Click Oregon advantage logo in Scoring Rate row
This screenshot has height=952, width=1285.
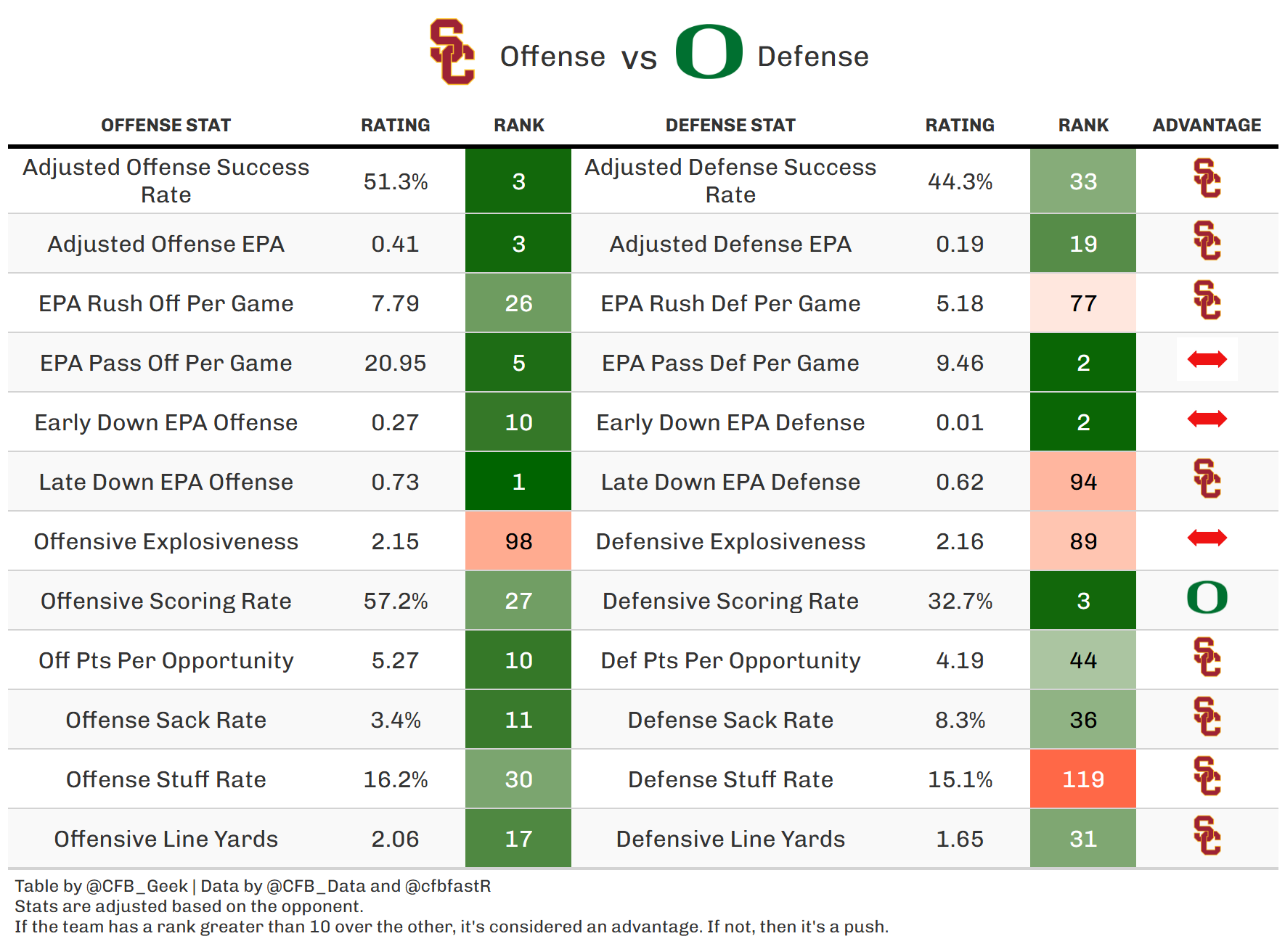point(1207,598)
